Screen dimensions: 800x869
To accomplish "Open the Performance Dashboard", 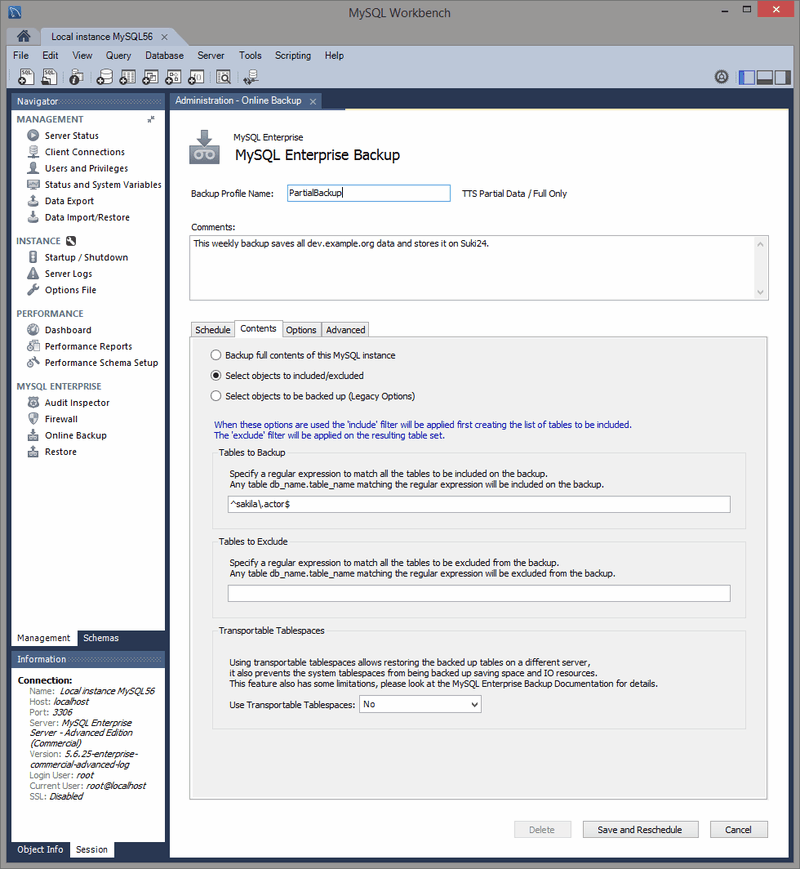I will (68, 330).
